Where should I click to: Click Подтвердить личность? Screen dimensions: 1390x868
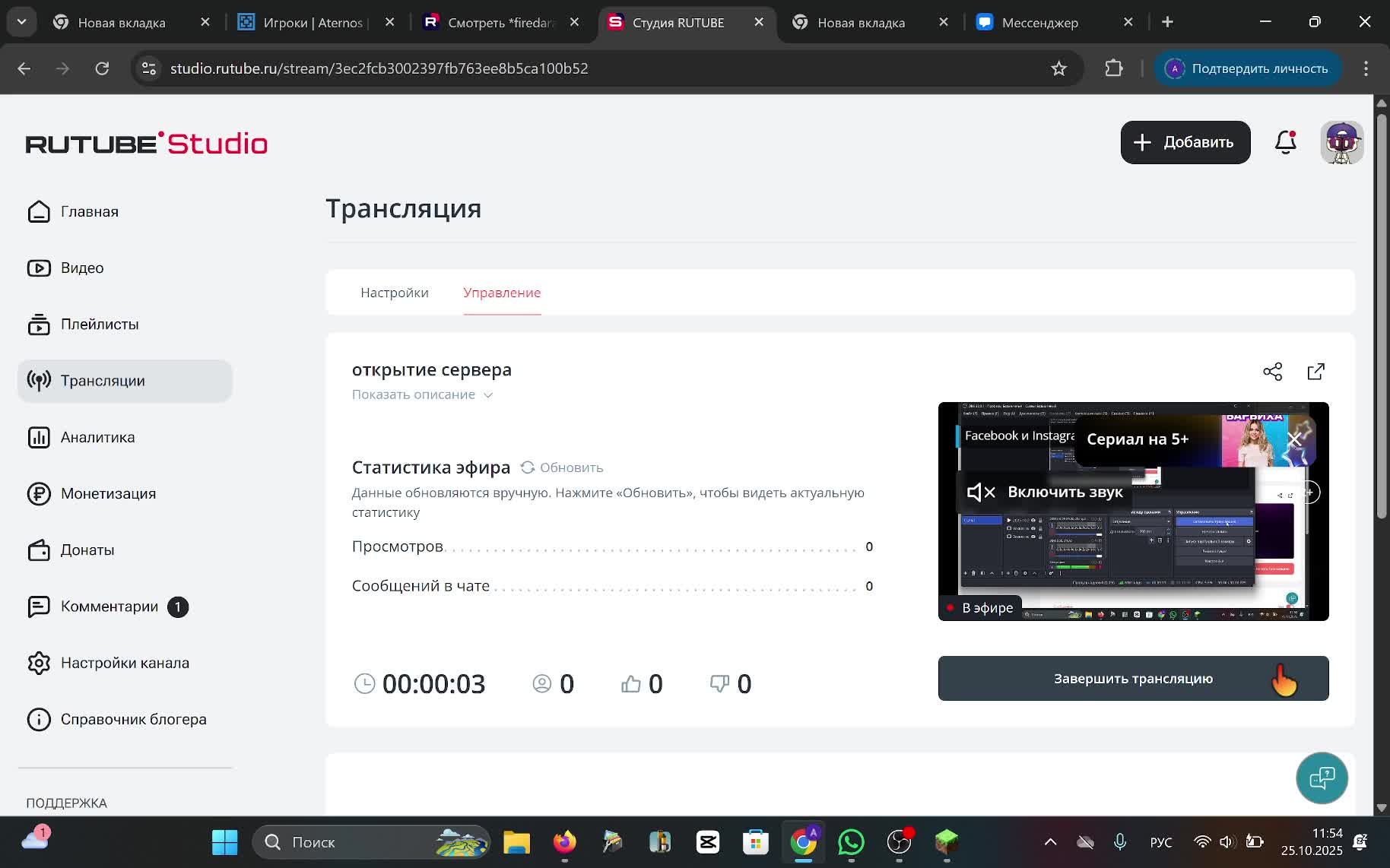[x=1247, y=68]
